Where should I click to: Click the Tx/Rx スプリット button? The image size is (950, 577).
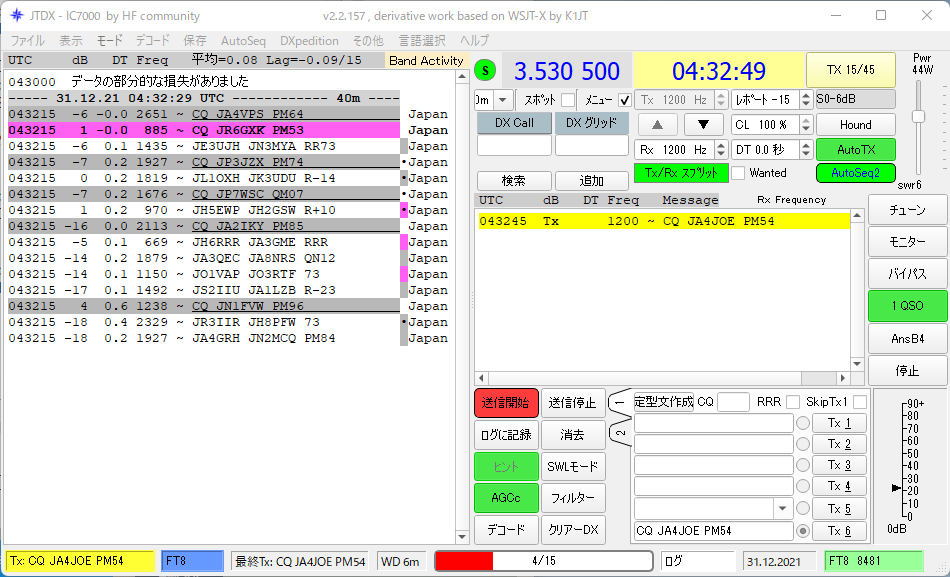[681, 173]
